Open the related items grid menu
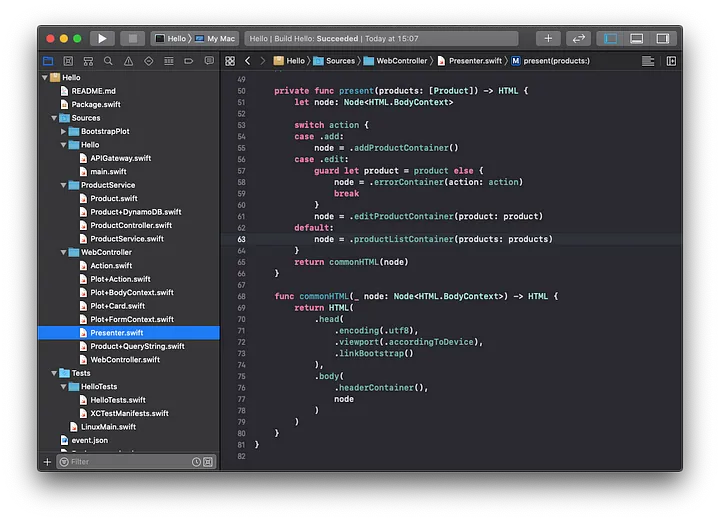The image size is (720, 521). [x=230, y=61]
